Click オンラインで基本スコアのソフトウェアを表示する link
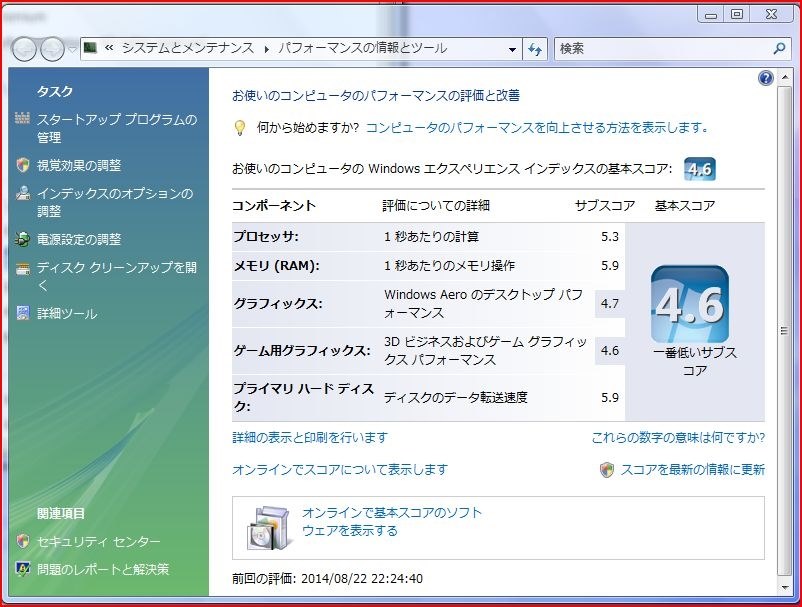Image resolution: width=802 pixels, height=607 pixels. tap(392, 522)
